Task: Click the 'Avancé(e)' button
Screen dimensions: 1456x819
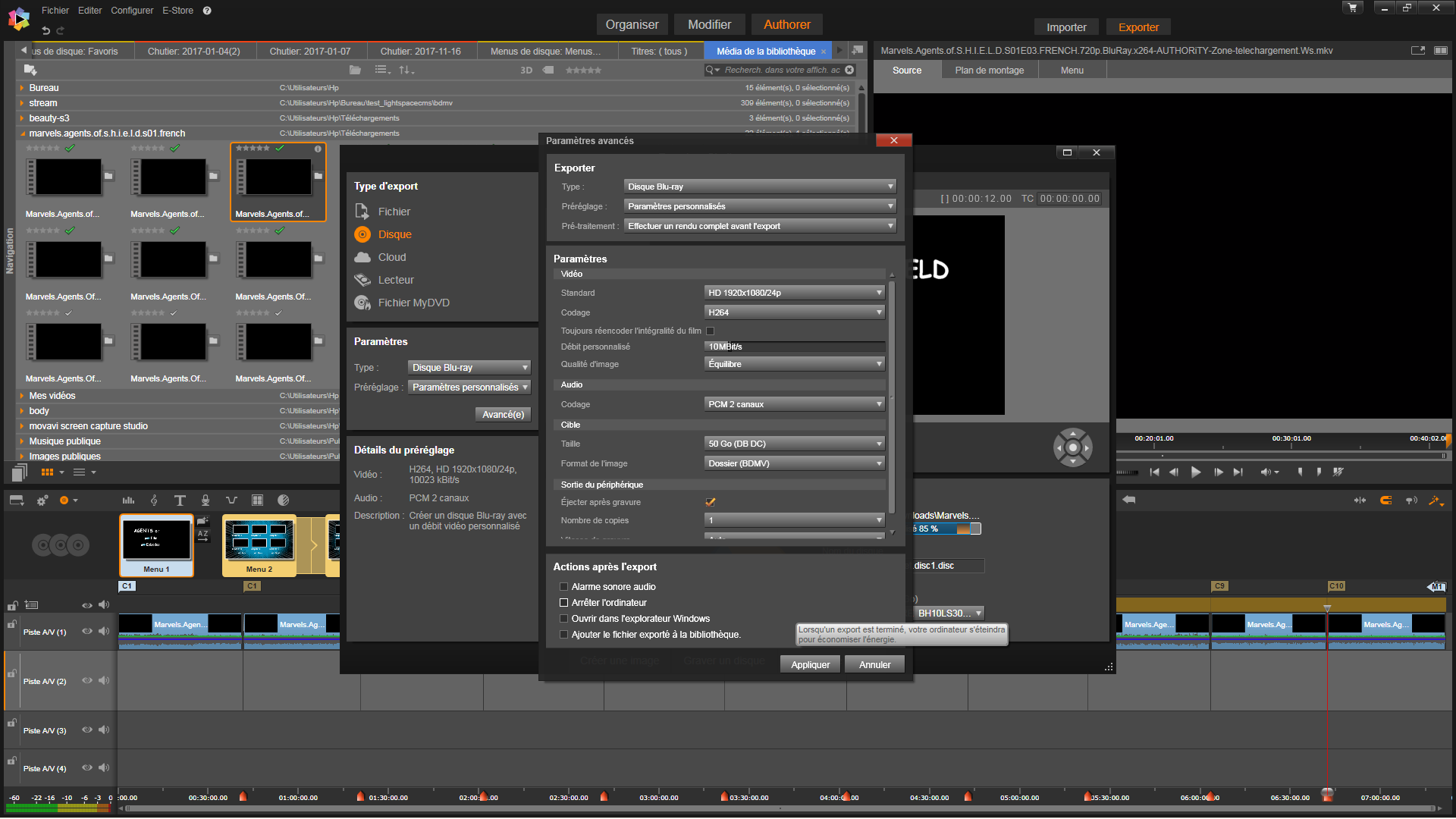Action: pyautogui.click(x=504, y=414)
